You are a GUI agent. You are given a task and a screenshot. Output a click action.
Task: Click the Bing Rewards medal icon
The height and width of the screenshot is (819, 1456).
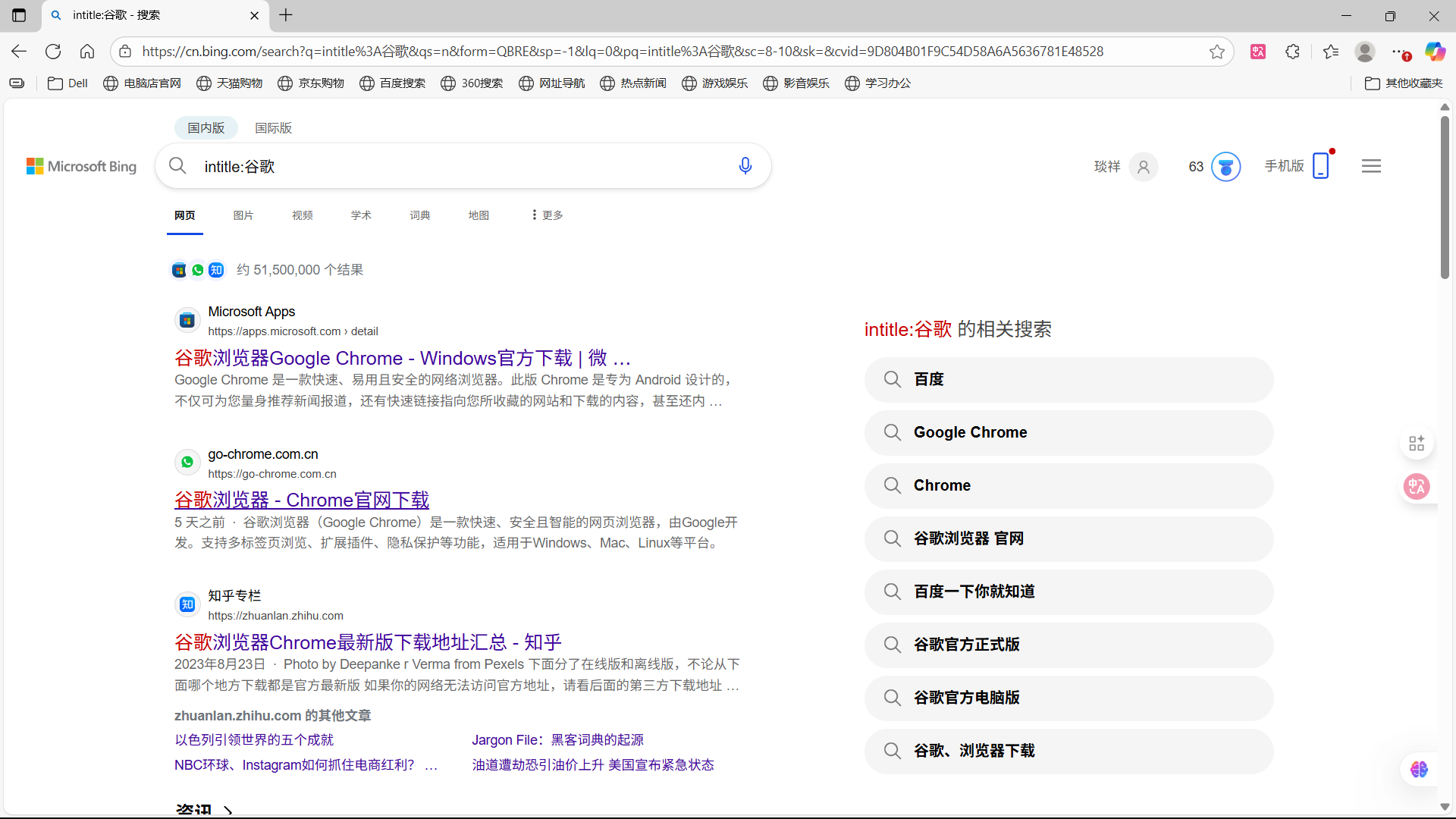coord(1225,167)
